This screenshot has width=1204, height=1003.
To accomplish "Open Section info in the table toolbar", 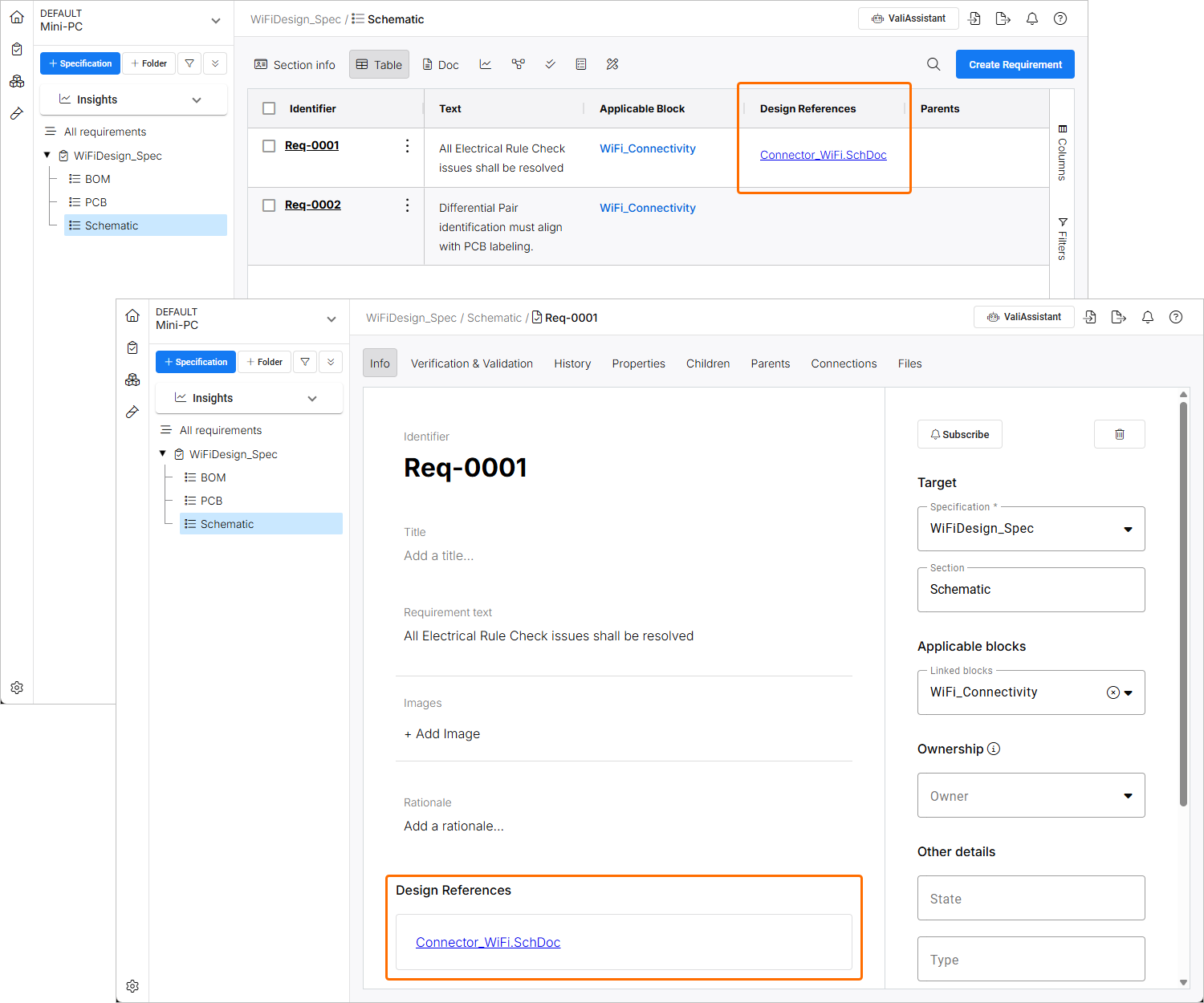I will click(295, 64).
